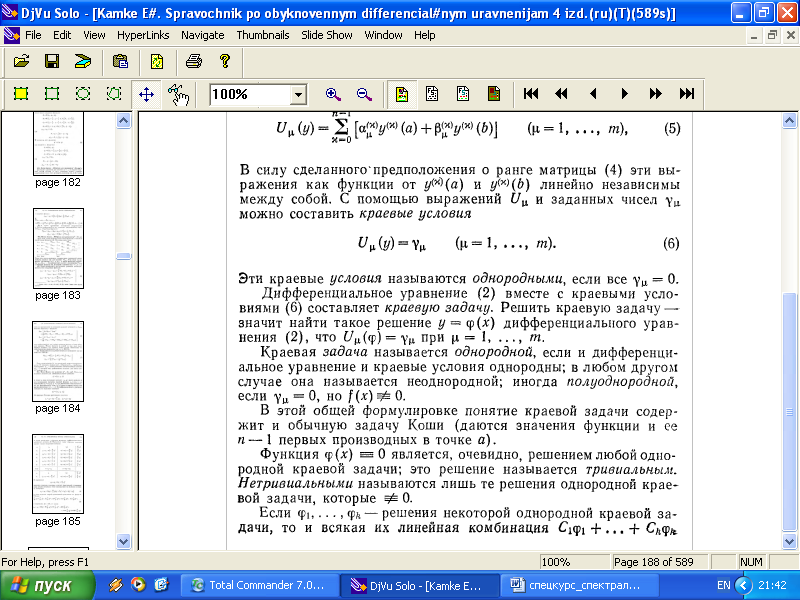Click the clipboard paste icon in toolbar

(x=120, y=62)
